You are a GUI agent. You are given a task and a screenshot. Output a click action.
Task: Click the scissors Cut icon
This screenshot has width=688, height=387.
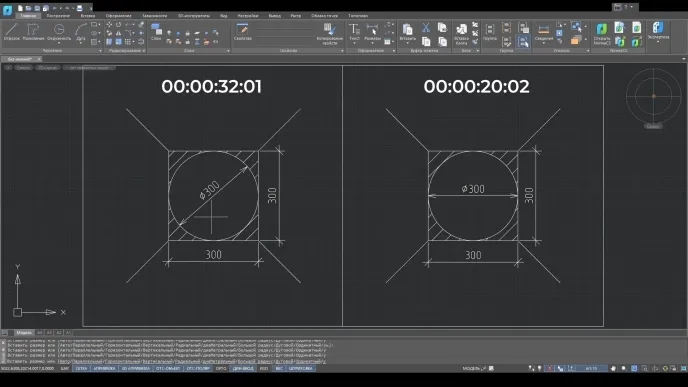tap(426, 28)
